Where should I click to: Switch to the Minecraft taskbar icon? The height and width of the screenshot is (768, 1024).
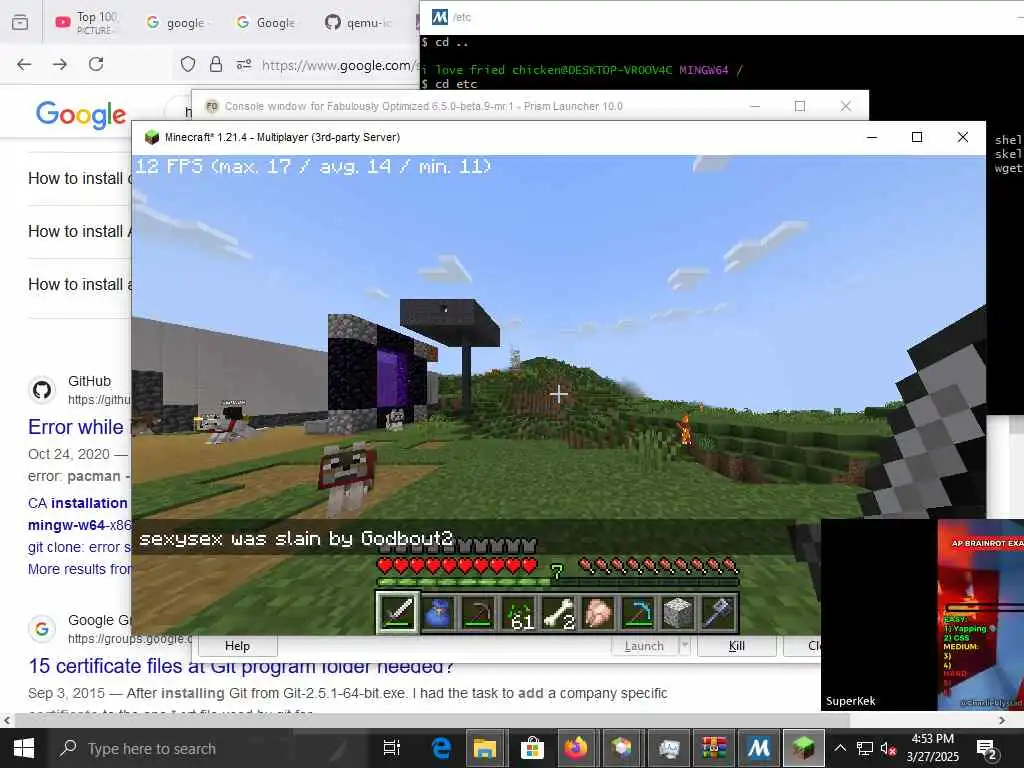[803, 748]
